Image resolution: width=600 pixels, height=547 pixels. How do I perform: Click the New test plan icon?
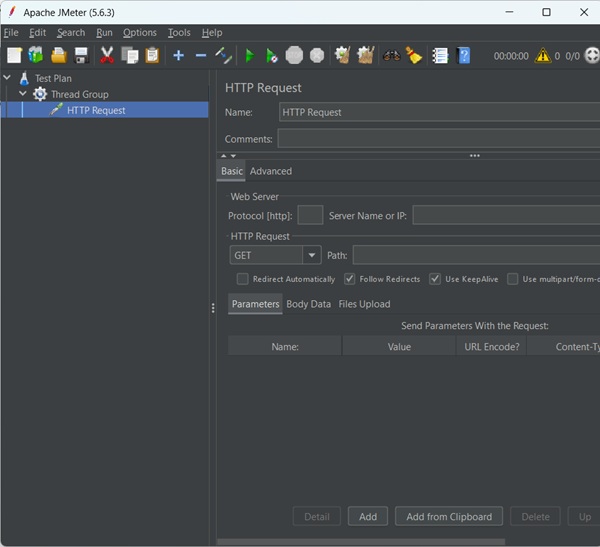pos(15,56)
